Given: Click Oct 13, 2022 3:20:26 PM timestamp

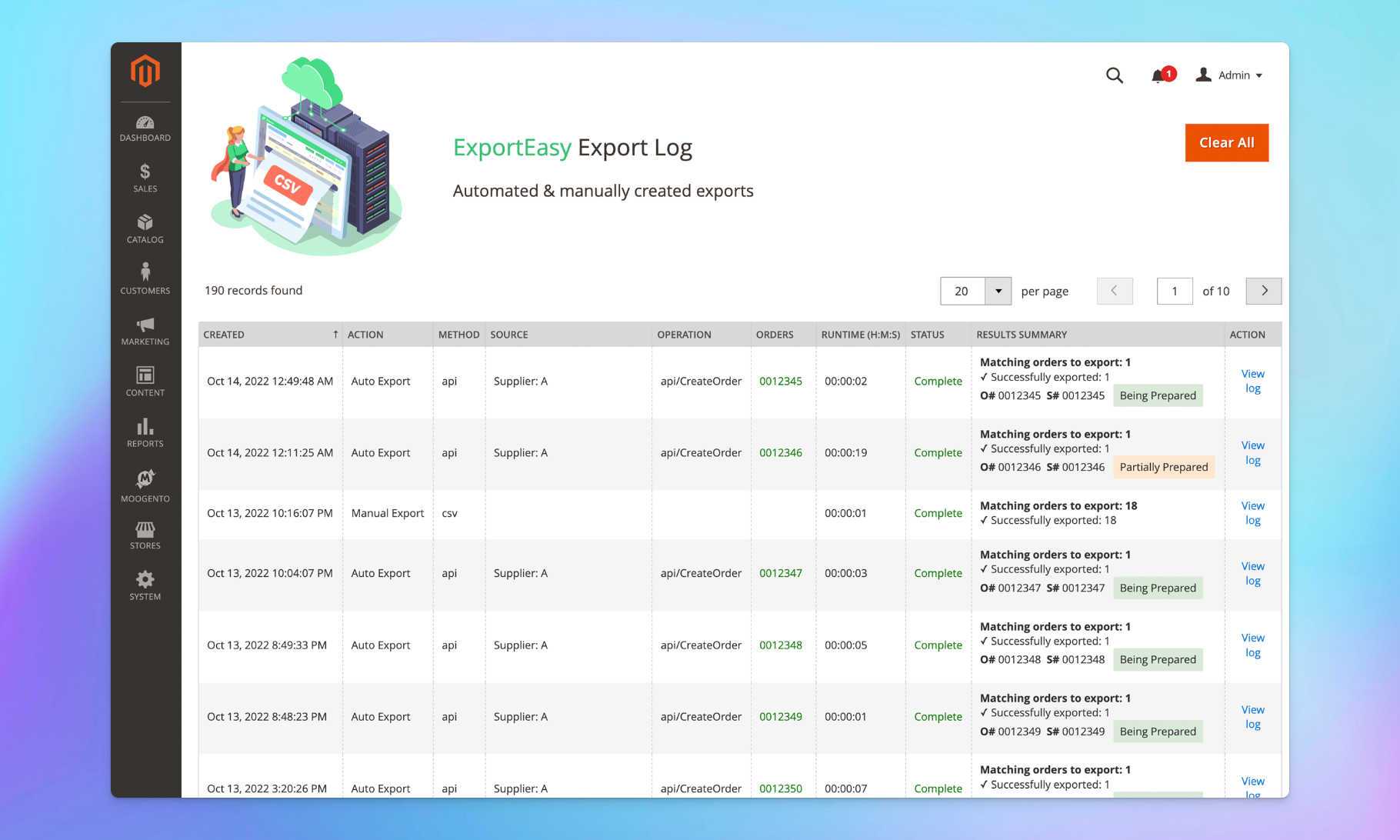Looking at the screenshot, I should 267,788.
